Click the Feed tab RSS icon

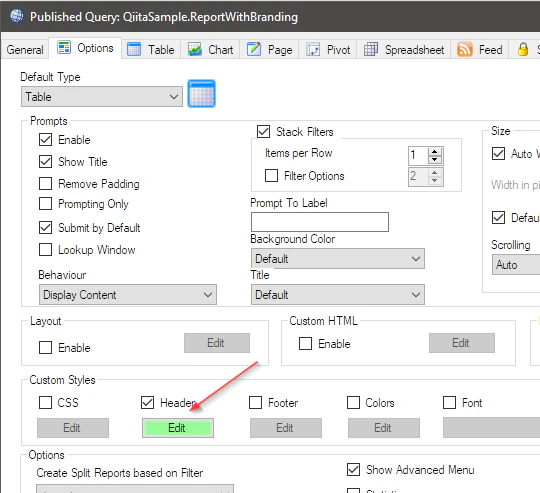[x=465, y=49]
